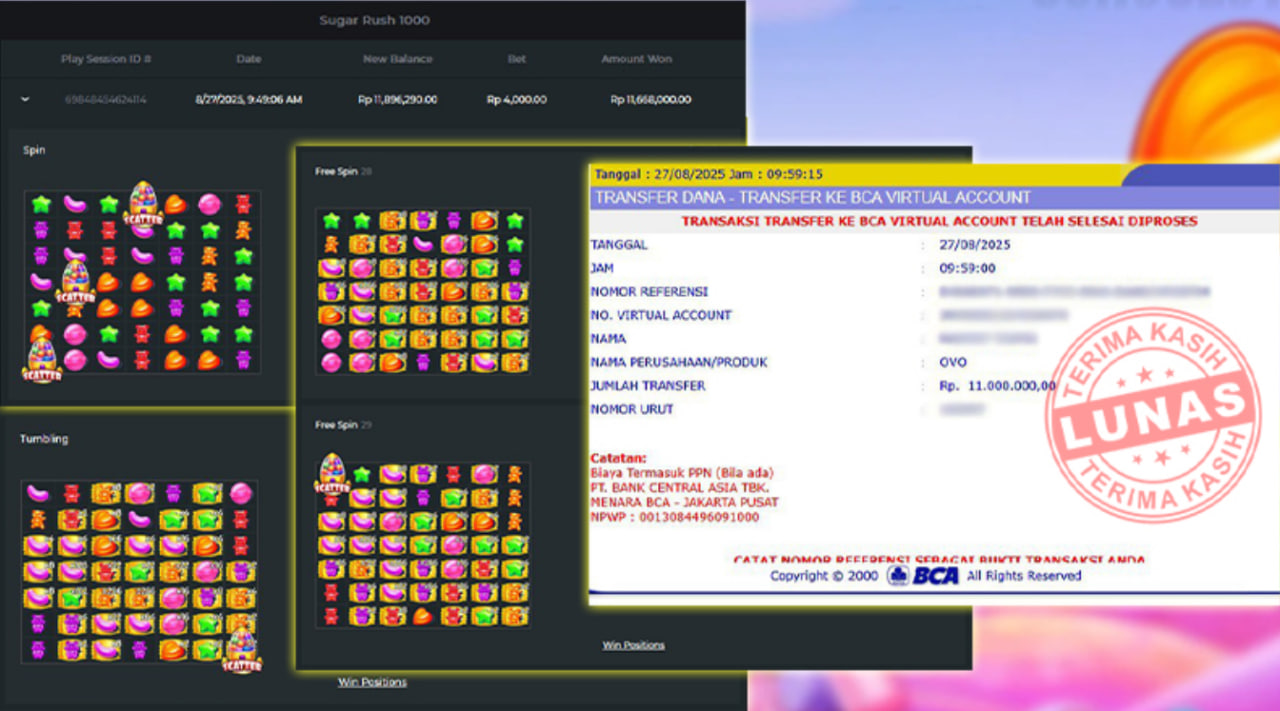Click the "MENARA BCA - JAKARTA PUSAT" line
The image size is (1280, 711).
685,502
